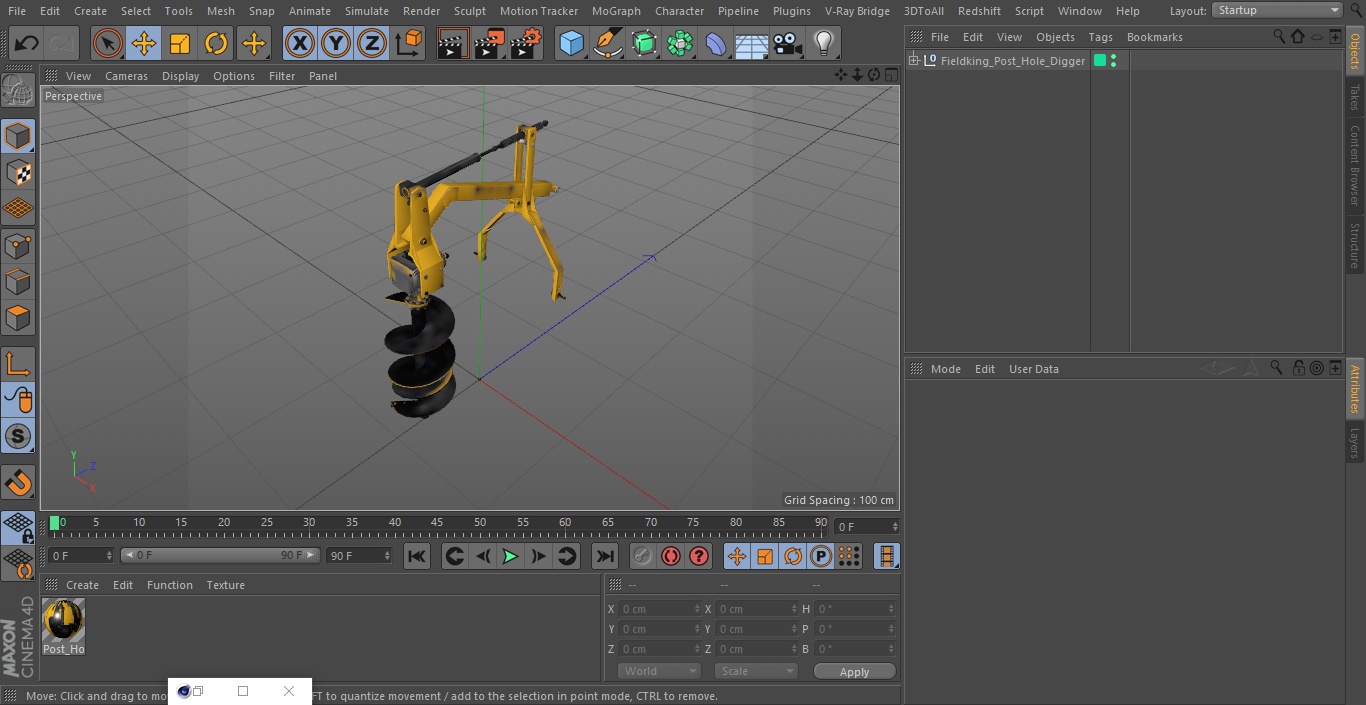Toggle Snap S icon

18,436
